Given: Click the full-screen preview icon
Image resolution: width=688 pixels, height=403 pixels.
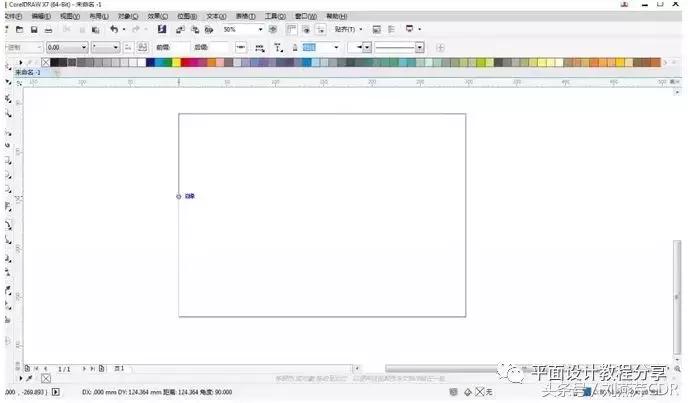Looking at the screenshot, I should (272, 29).
